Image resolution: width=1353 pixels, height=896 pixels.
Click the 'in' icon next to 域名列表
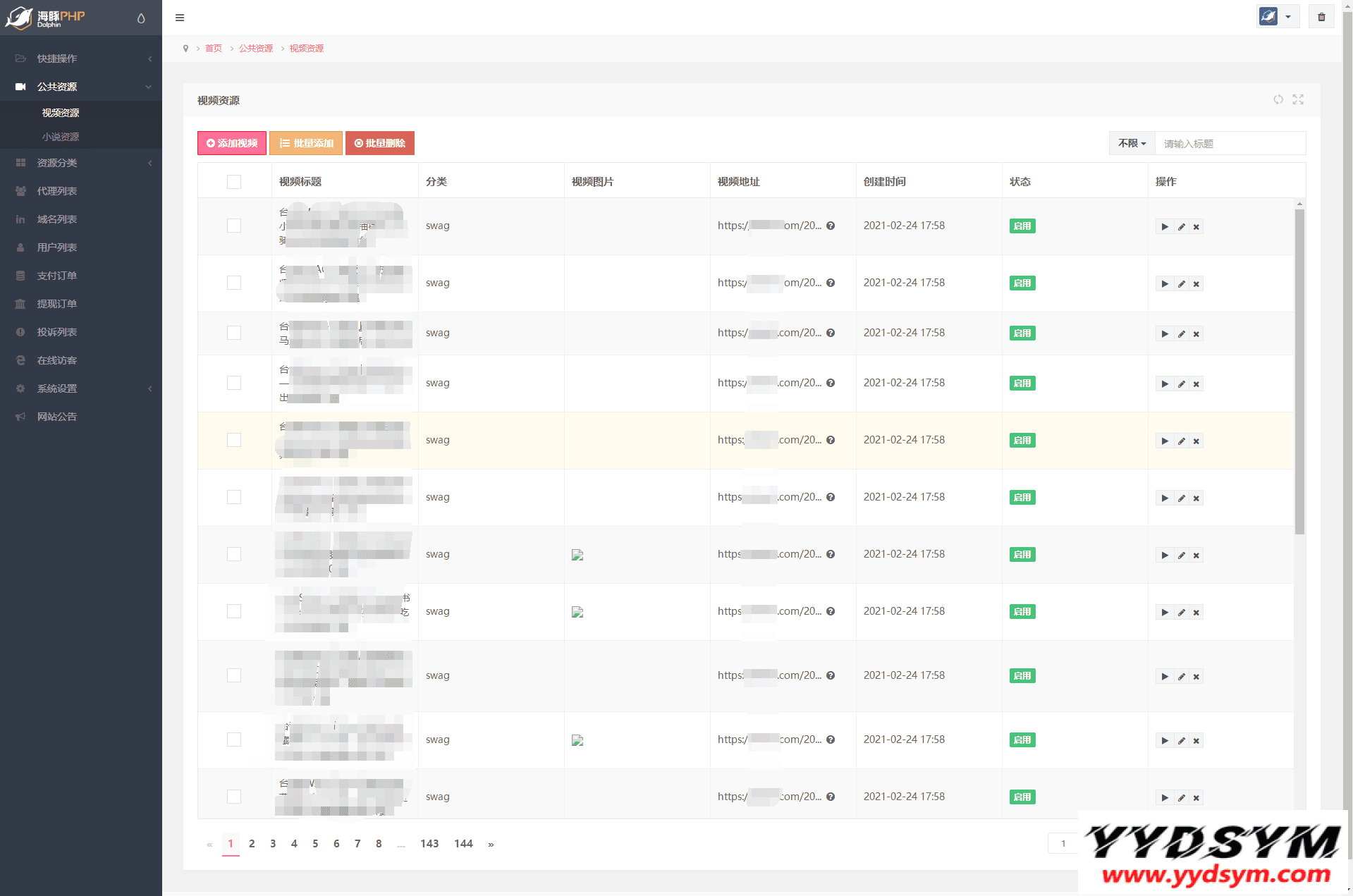[20, 219]
